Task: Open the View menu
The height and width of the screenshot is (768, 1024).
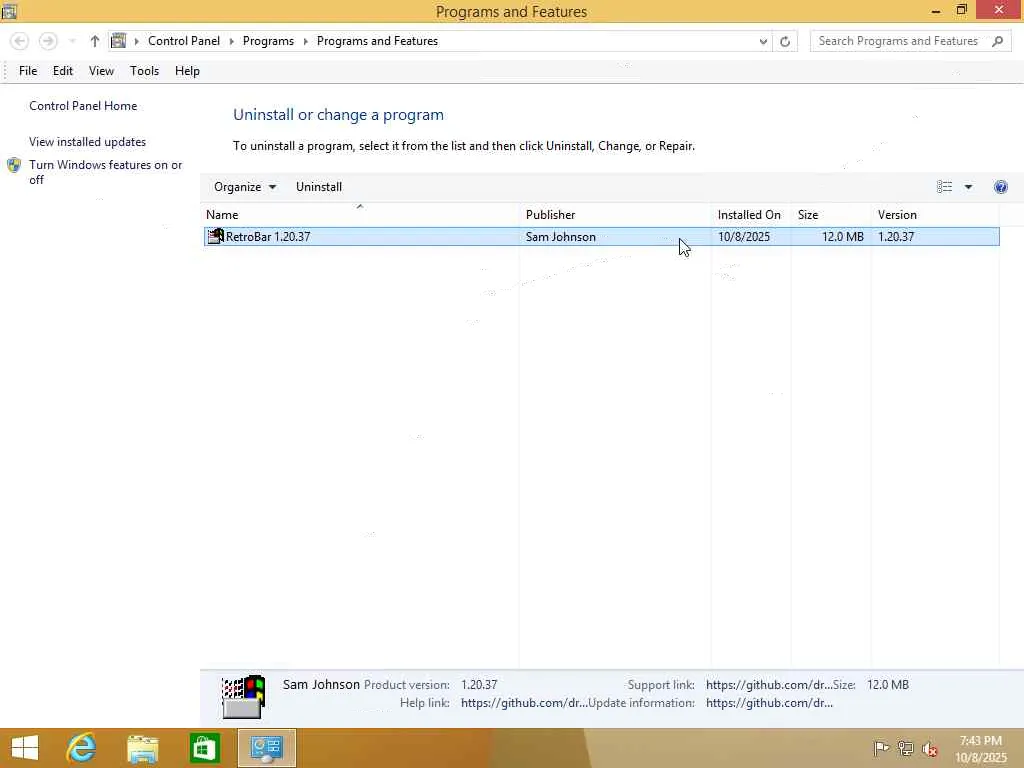Action: 101,71
